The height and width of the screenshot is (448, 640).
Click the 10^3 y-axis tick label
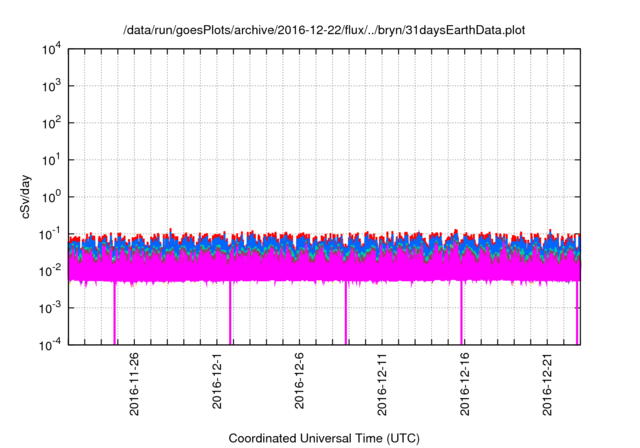point(51,86)
